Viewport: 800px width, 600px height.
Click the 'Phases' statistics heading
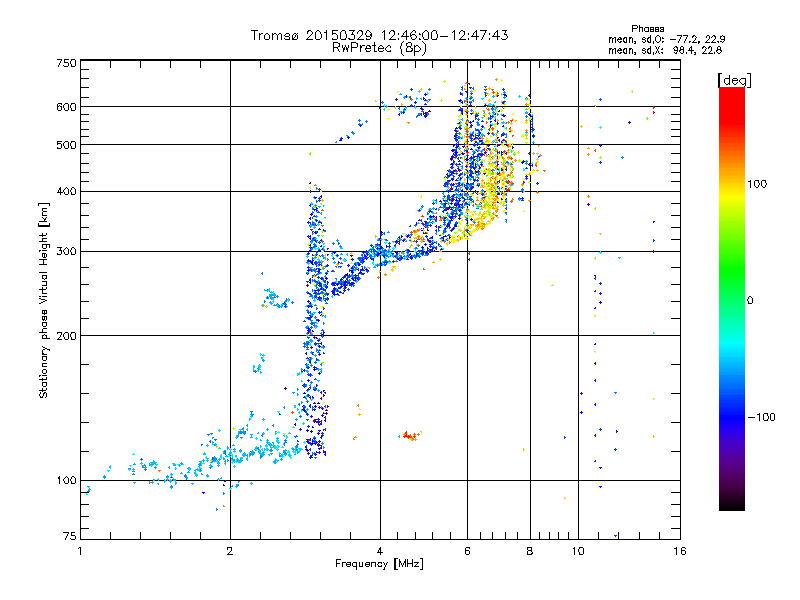(x=647, y=29)
